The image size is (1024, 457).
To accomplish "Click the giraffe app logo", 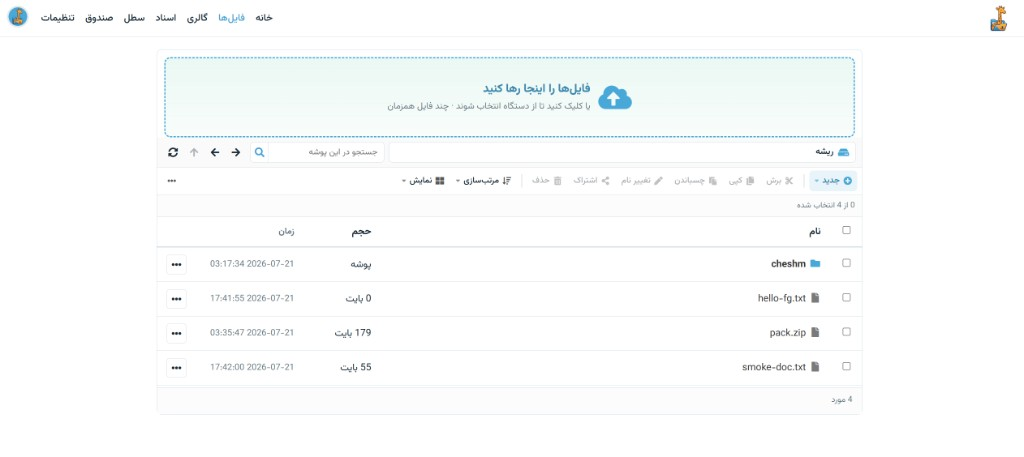I will click(998, 18).
